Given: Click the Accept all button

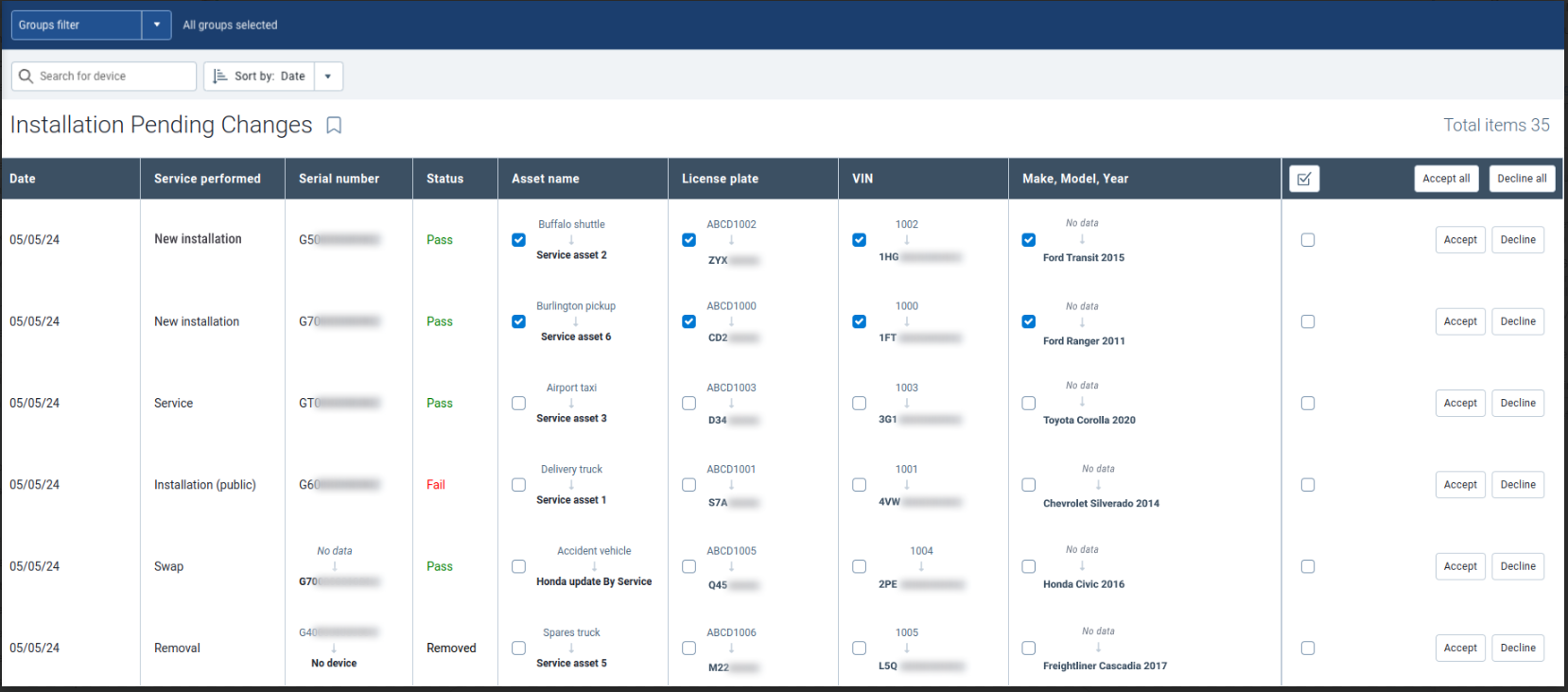Looking at the screenshot, I should pyautogui.click(x=1446, y=179).
